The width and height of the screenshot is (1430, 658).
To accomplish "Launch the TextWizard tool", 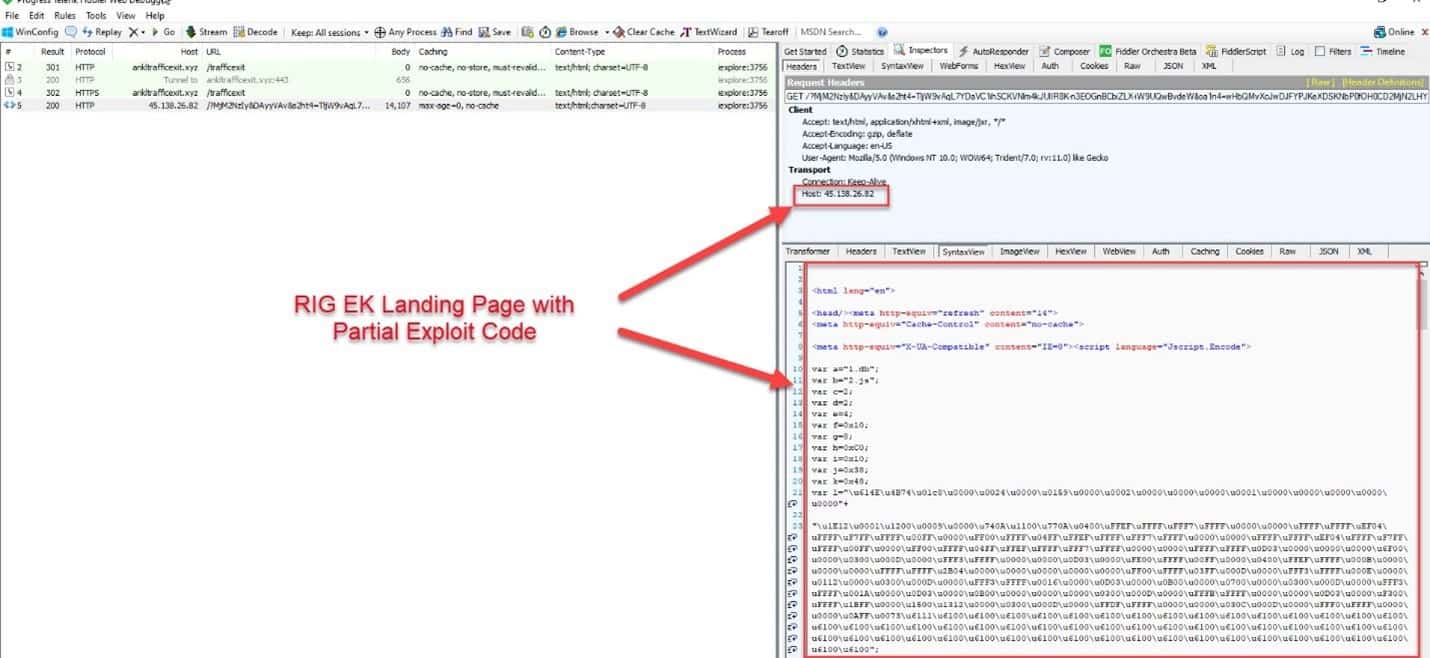I will coord(709,32).
